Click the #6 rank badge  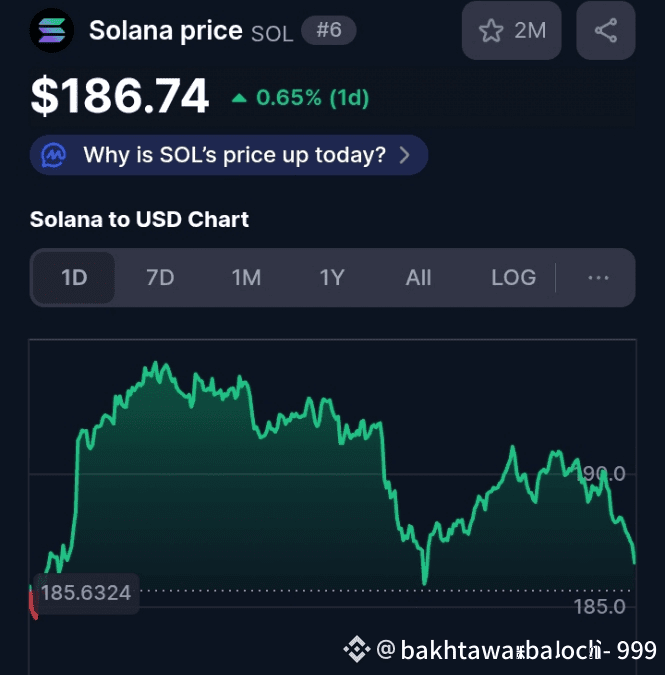point(329,30)
